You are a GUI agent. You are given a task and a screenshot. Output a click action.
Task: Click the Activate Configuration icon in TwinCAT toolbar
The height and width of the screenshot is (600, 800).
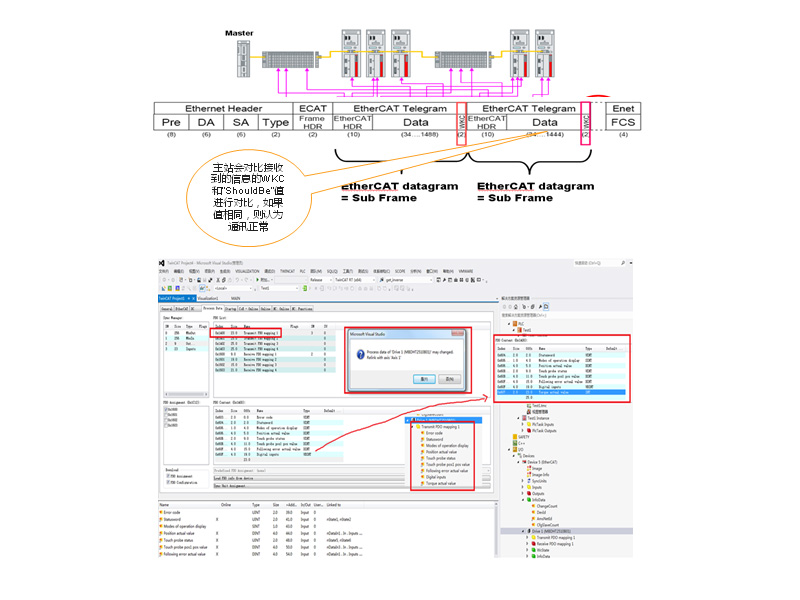point(164,288)
